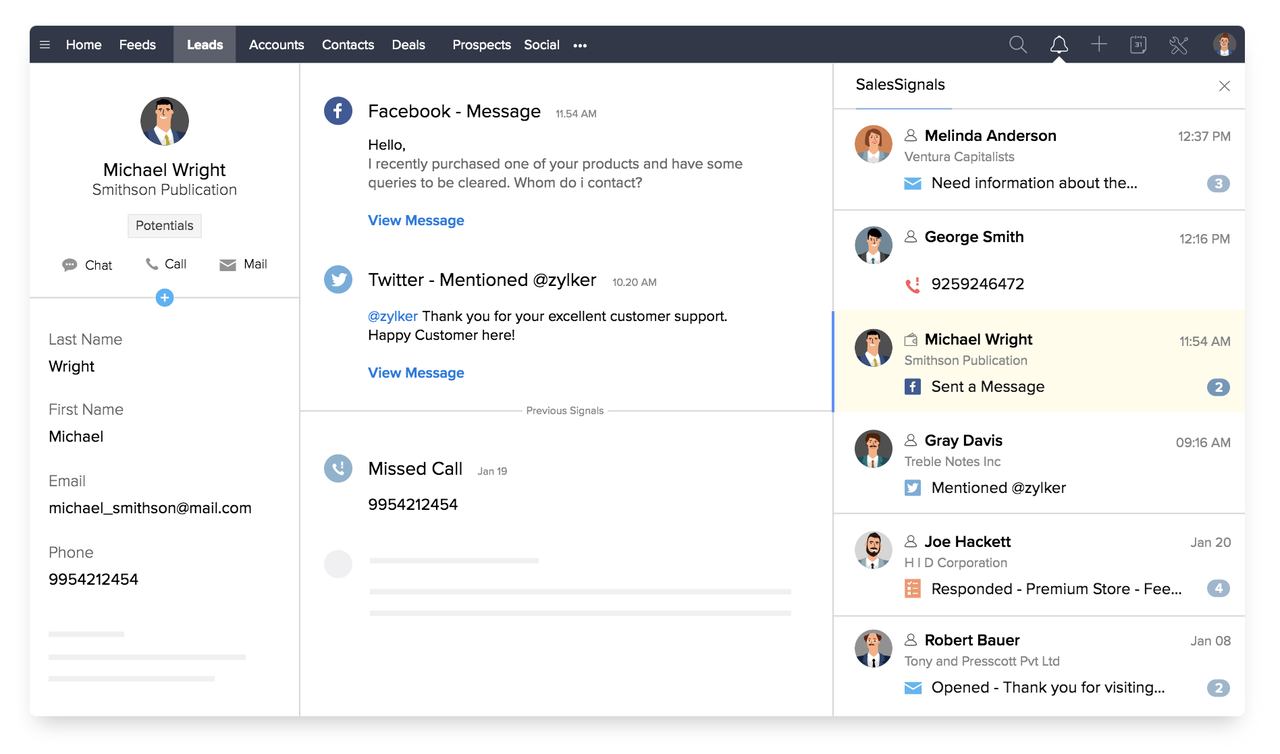Screen dimensions: 1280x754
Task: Click View Message under Facebook - Message
Action: [x=416, y=221]
